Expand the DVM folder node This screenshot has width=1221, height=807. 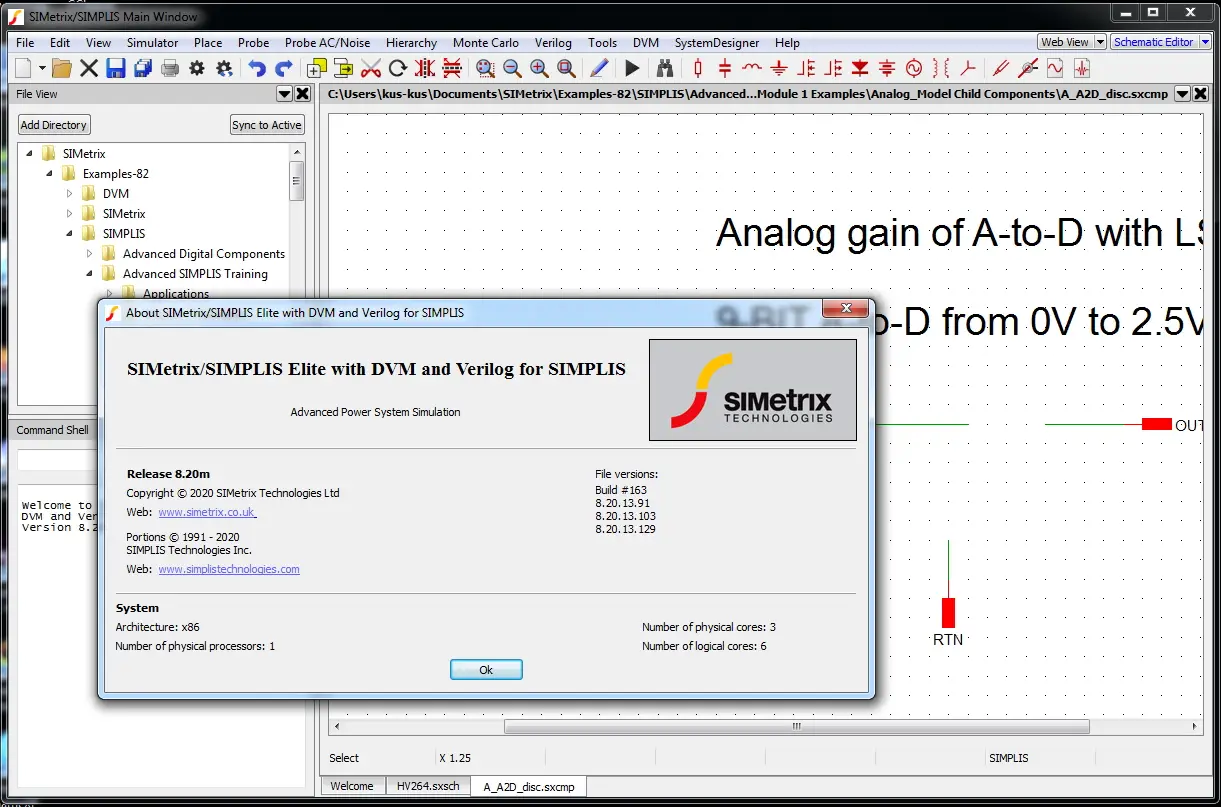click(x=69, y=194)
